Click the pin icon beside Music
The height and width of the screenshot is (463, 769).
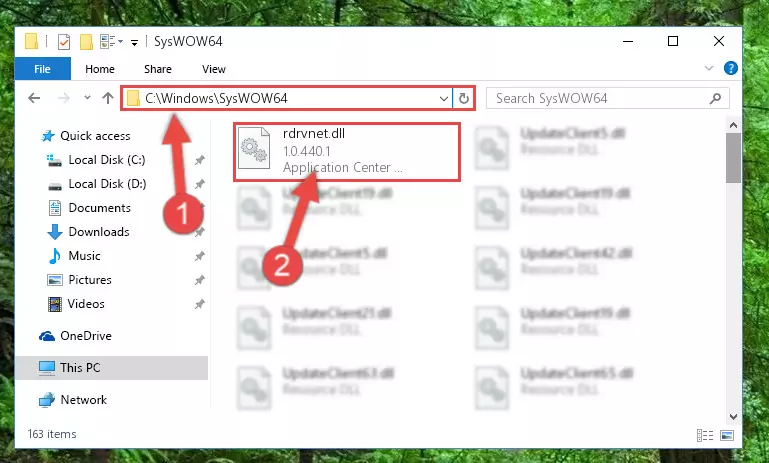(x=200, y=256)
